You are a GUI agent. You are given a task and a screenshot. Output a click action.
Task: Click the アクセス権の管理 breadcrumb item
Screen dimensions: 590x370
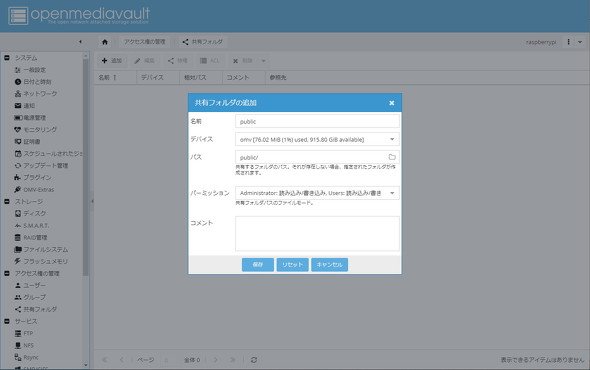coord(144,42)
